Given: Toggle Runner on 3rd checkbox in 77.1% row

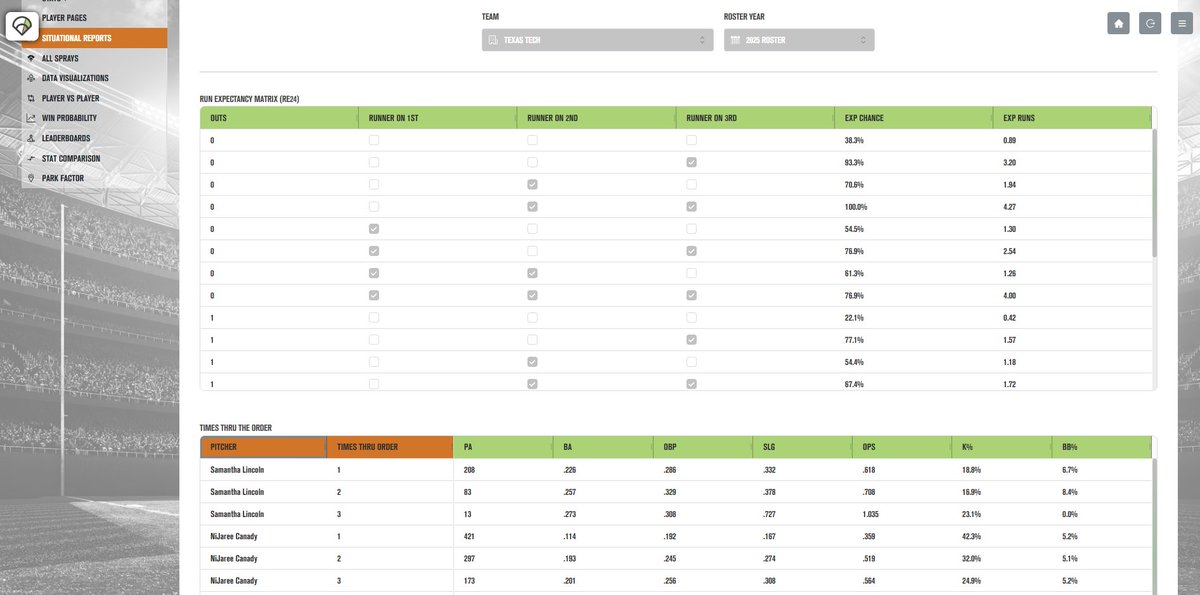Looking at the screenshot, I should (691, 339).
